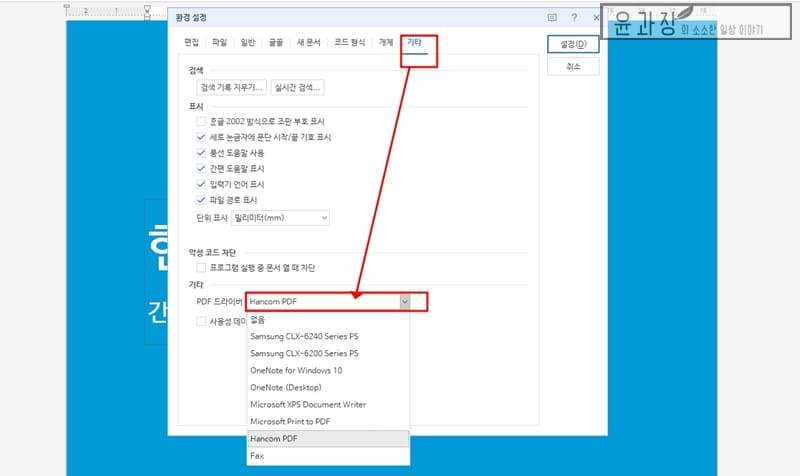Screen dimensions: 800x476
Task: Uncheck 풍선 도움말 사용 checkbox
Action: pos(202,153)
